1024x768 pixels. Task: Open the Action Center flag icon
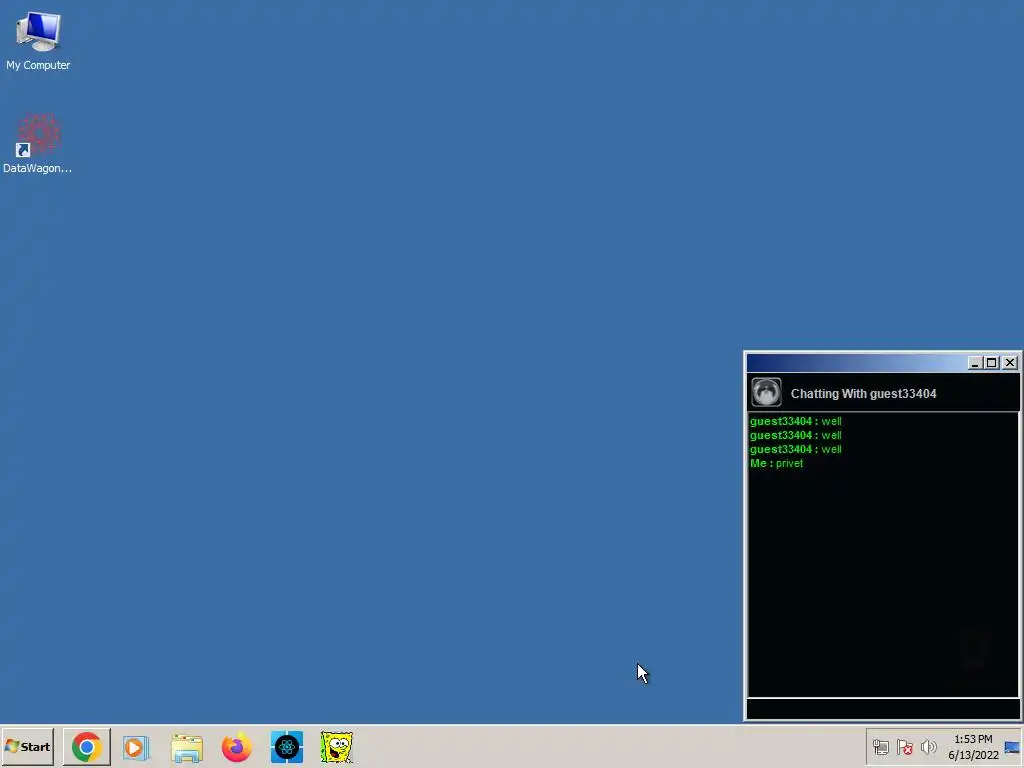[x=904, y=747]
